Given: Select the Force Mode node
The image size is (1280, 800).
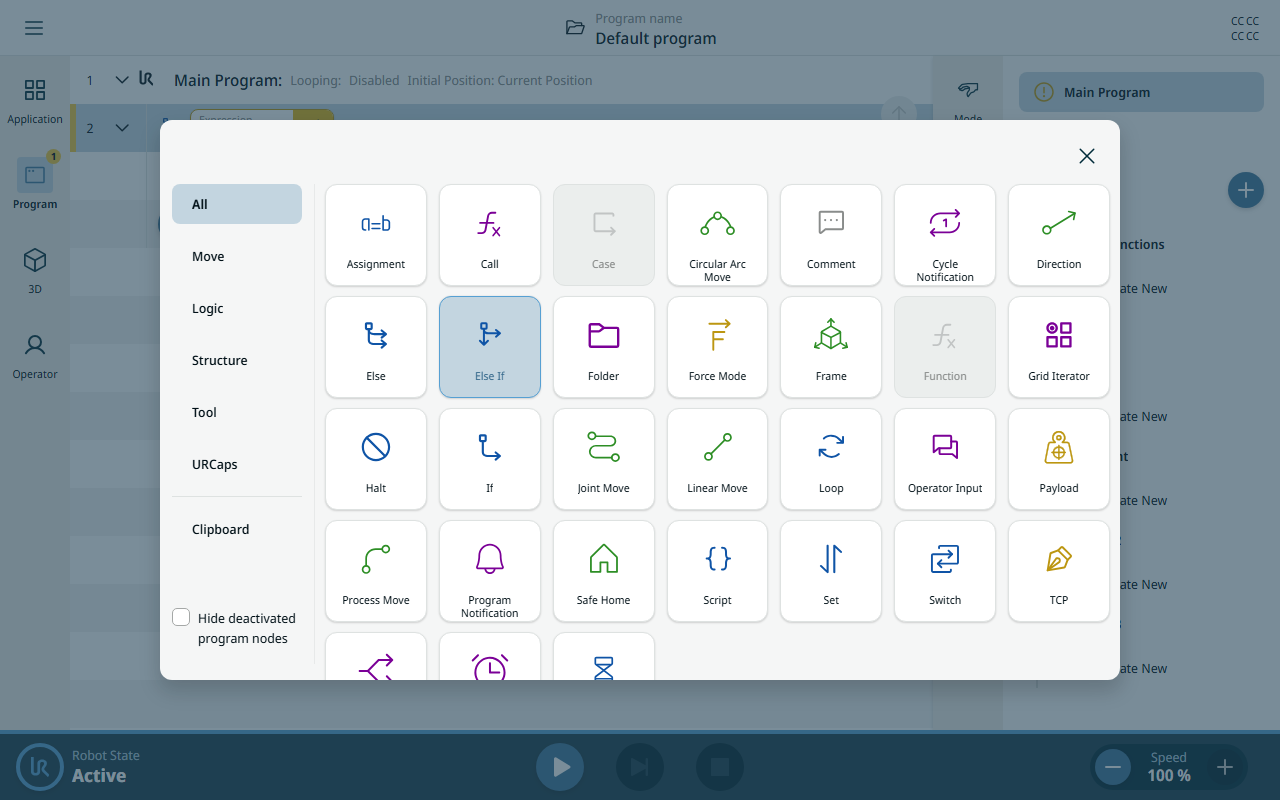Looking at the screenshot, I should point(717,347).
